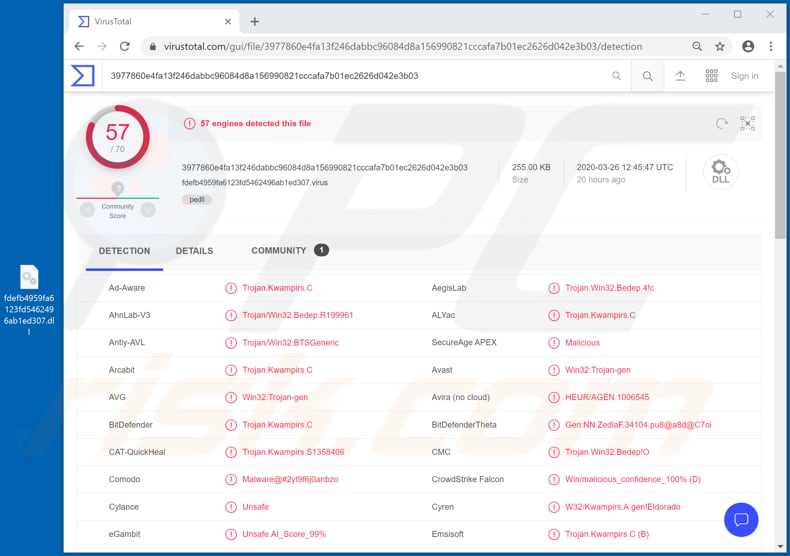
Task: Click the SHA-256 hash text in file summary
Action: (324, 167)
